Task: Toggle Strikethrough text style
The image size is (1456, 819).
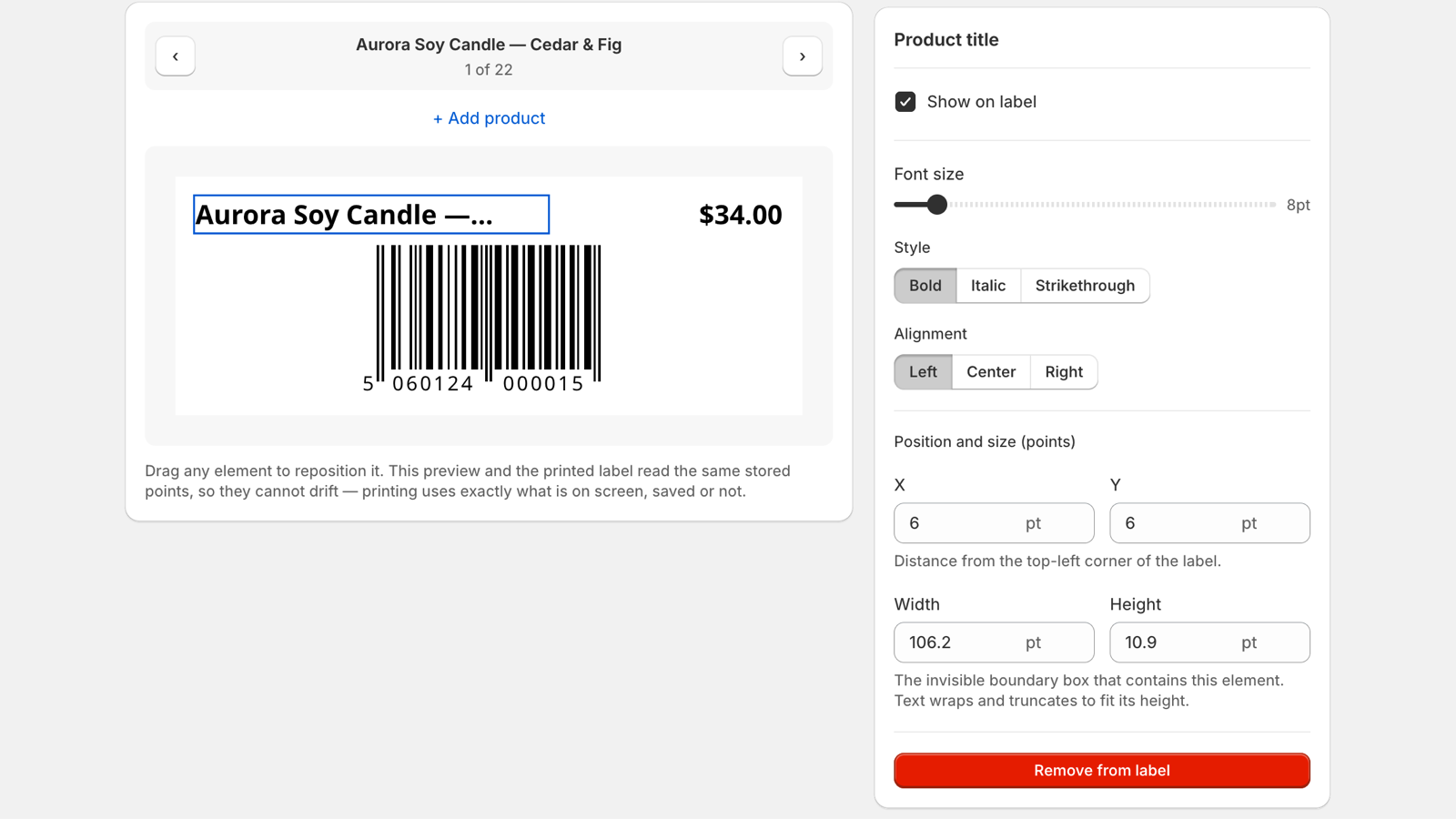Action: click(x=1085, y=286)
